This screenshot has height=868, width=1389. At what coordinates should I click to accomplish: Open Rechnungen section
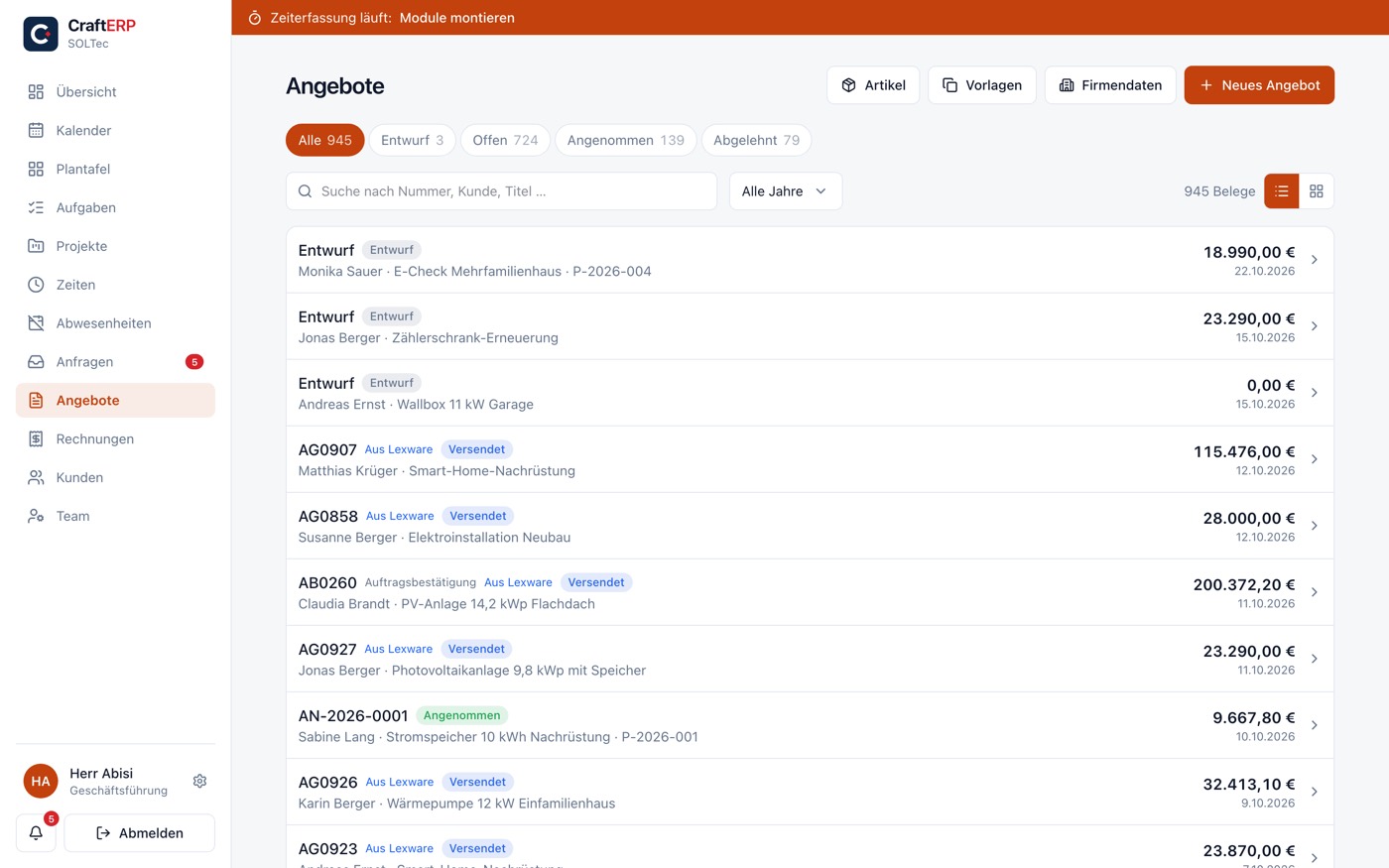[115, 438]
